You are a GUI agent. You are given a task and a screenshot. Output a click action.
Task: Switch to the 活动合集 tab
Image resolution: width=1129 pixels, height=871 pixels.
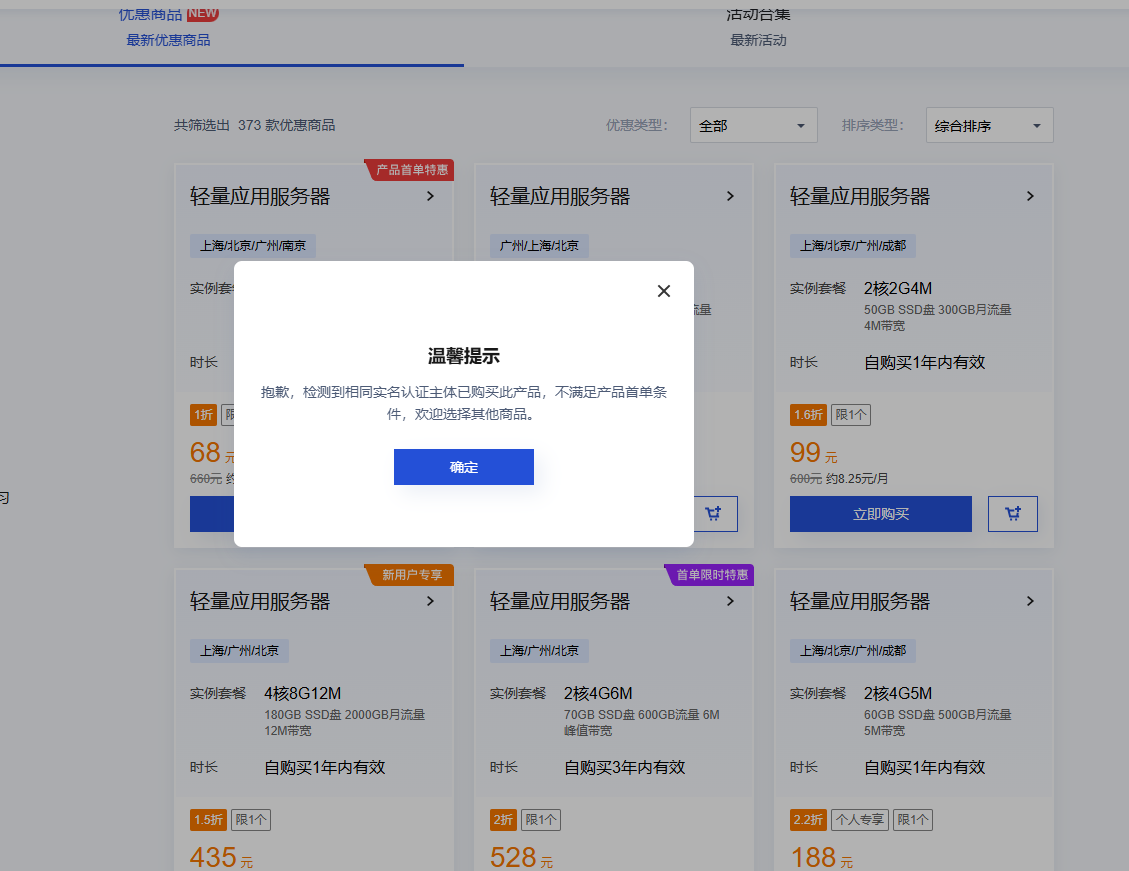[x=758, y=27]
